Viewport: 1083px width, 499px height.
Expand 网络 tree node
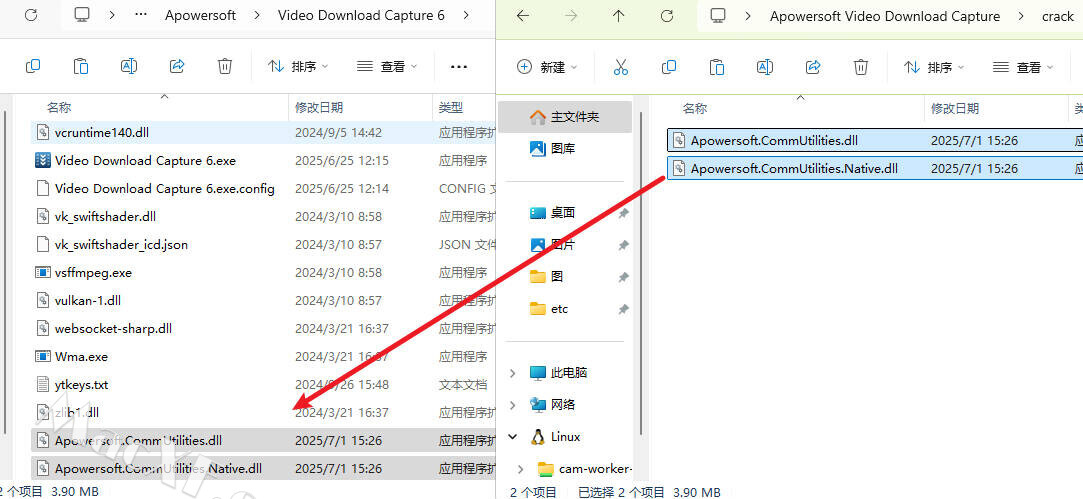click(x=512, y=405)
